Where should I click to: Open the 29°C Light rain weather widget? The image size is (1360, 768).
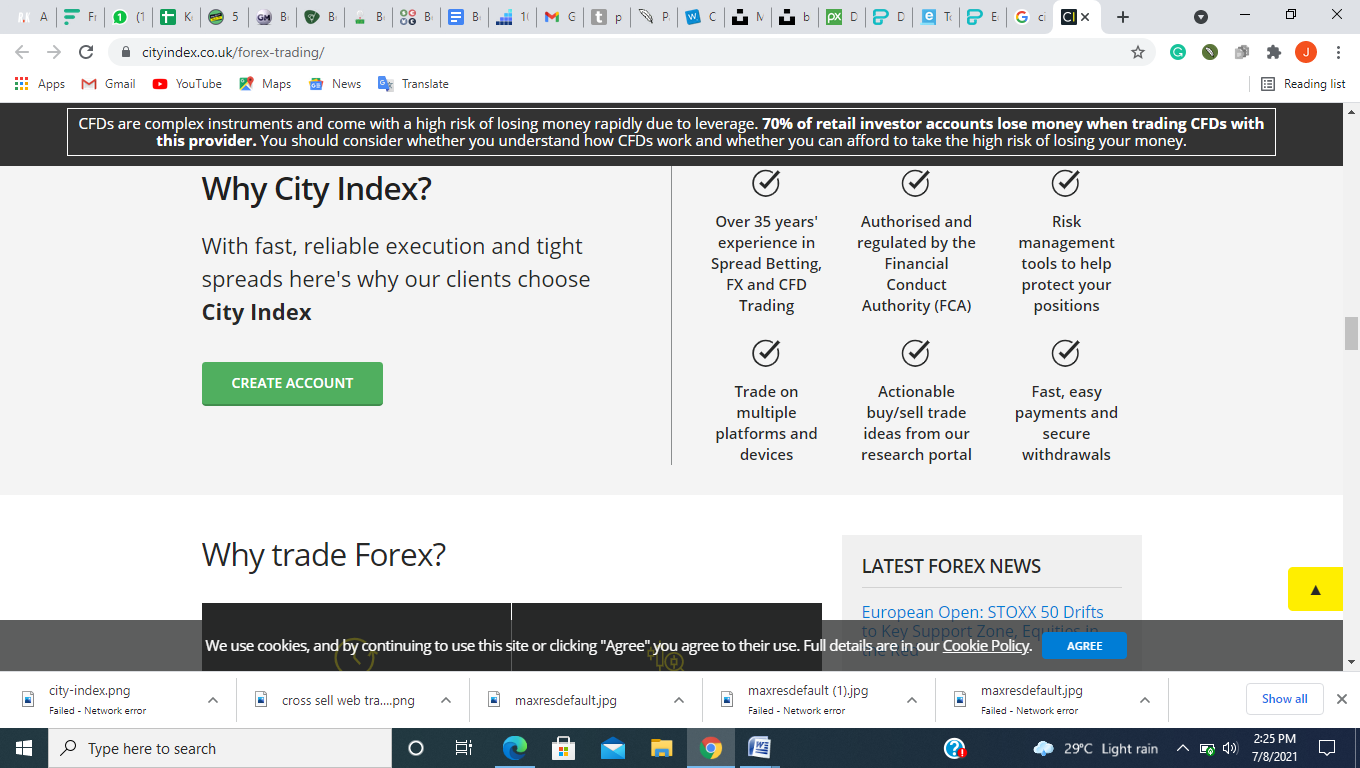point(1095,748)
